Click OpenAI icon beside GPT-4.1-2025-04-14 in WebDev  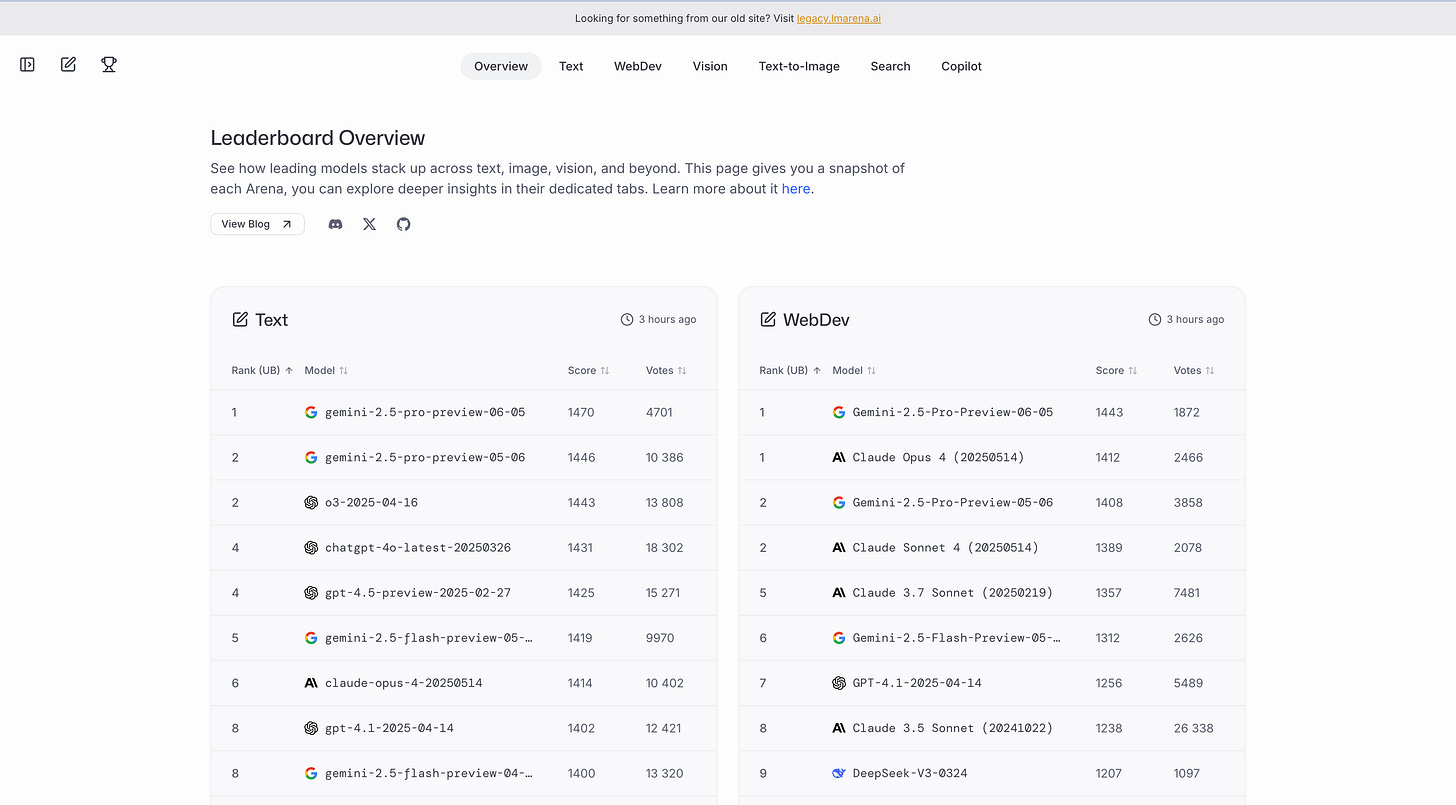(x=839, y=683)
